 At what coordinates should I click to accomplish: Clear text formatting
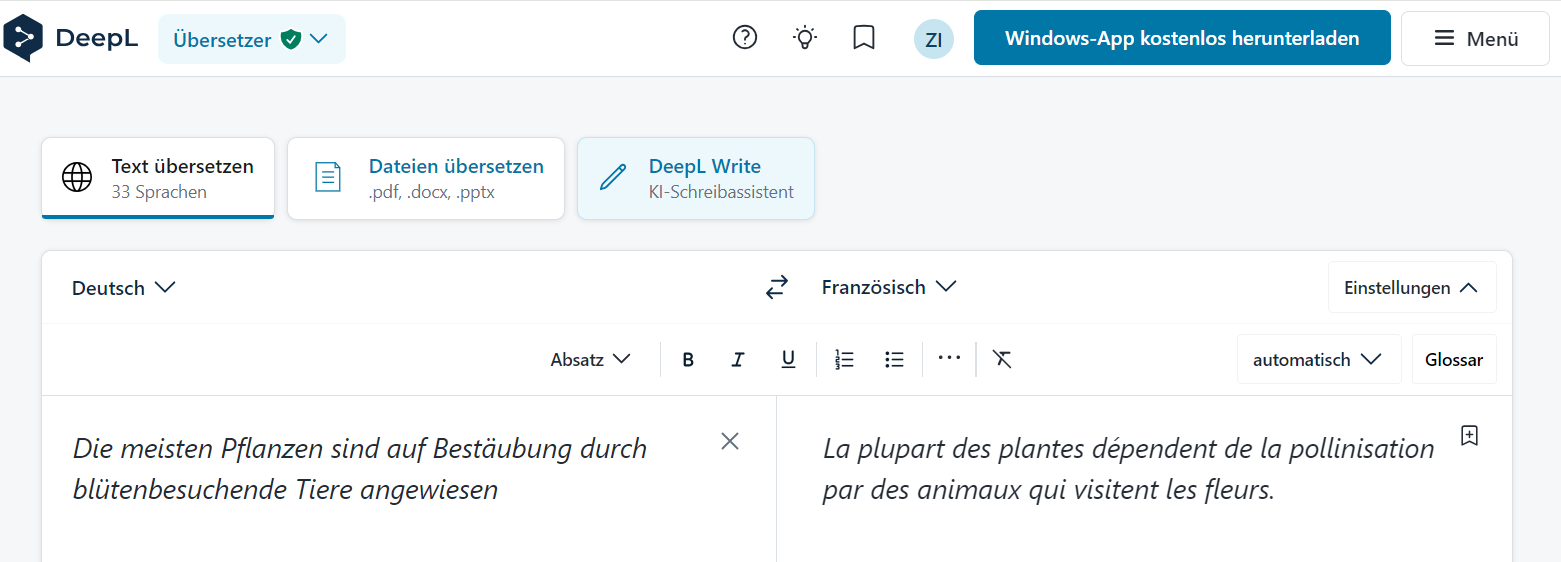tap(1002, 360)
